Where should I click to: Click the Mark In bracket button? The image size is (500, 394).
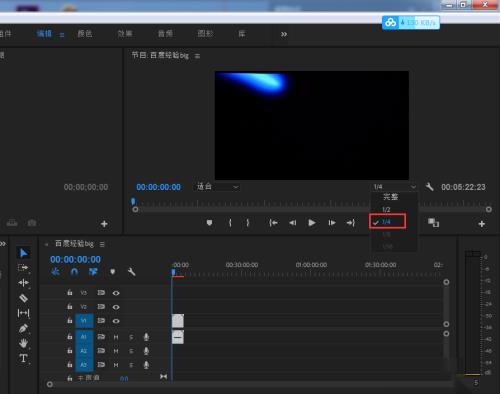pos(230,223)
